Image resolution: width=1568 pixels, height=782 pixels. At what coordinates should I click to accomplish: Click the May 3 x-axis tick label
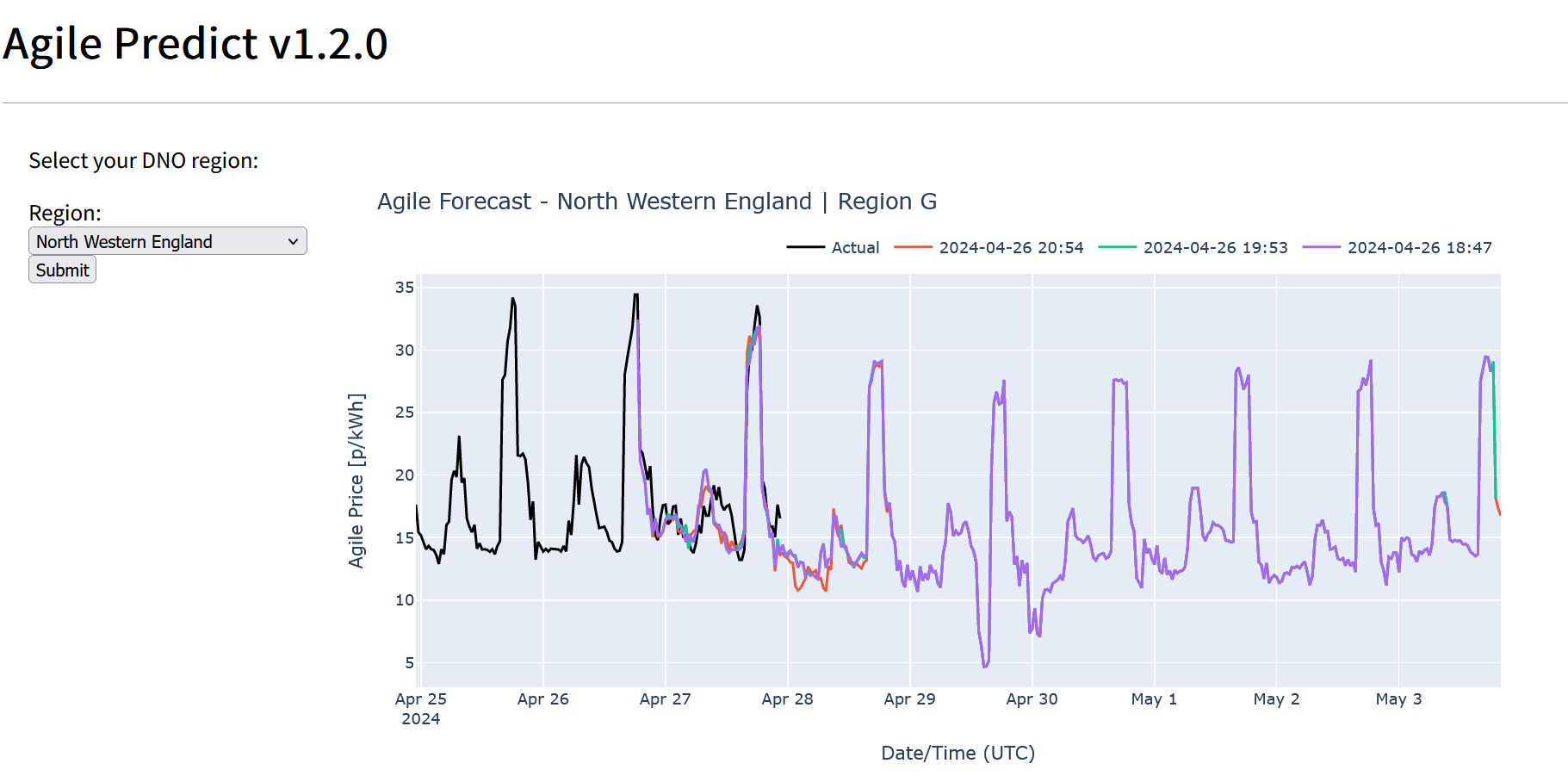[1398, 699]
